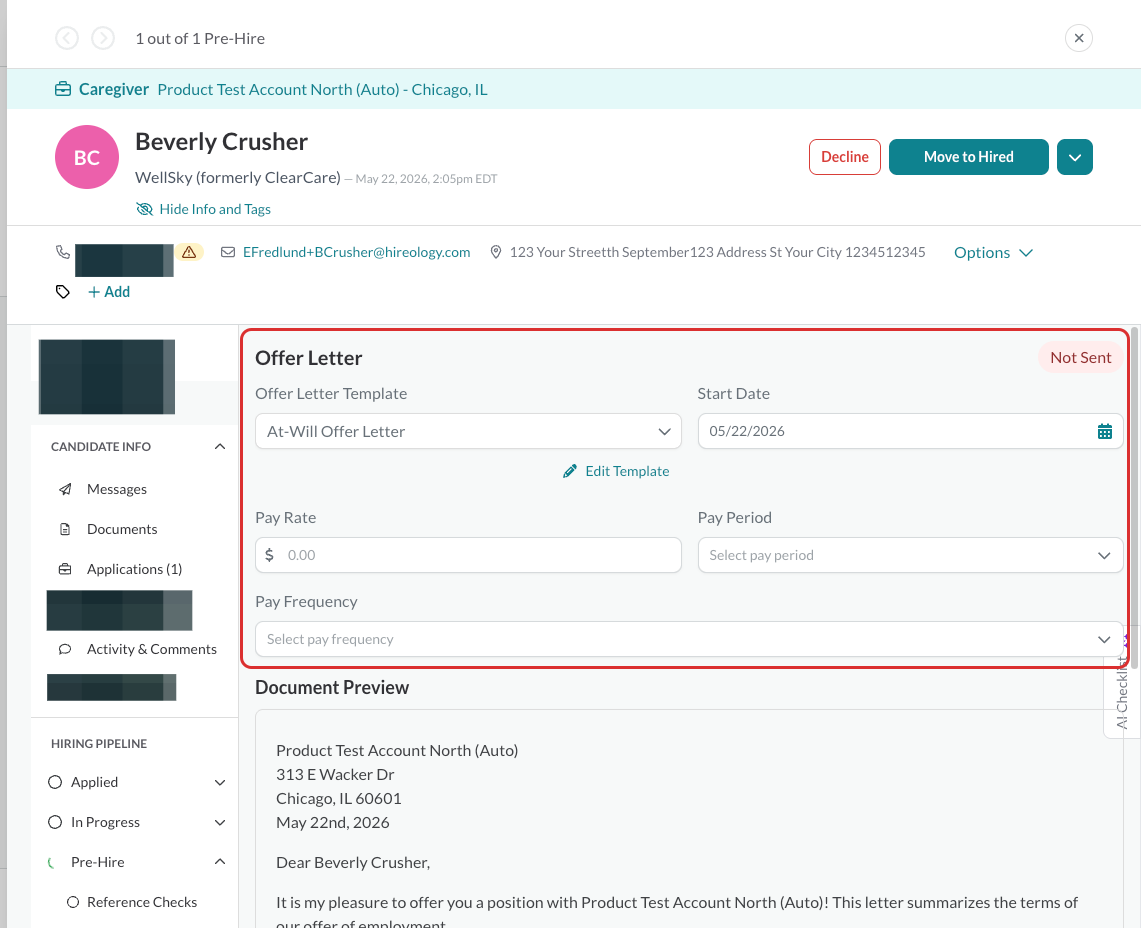Click the Activity comment bubble icon
Image resolution: width=1141 pixels, height=928 pixels.
[65, 649]
